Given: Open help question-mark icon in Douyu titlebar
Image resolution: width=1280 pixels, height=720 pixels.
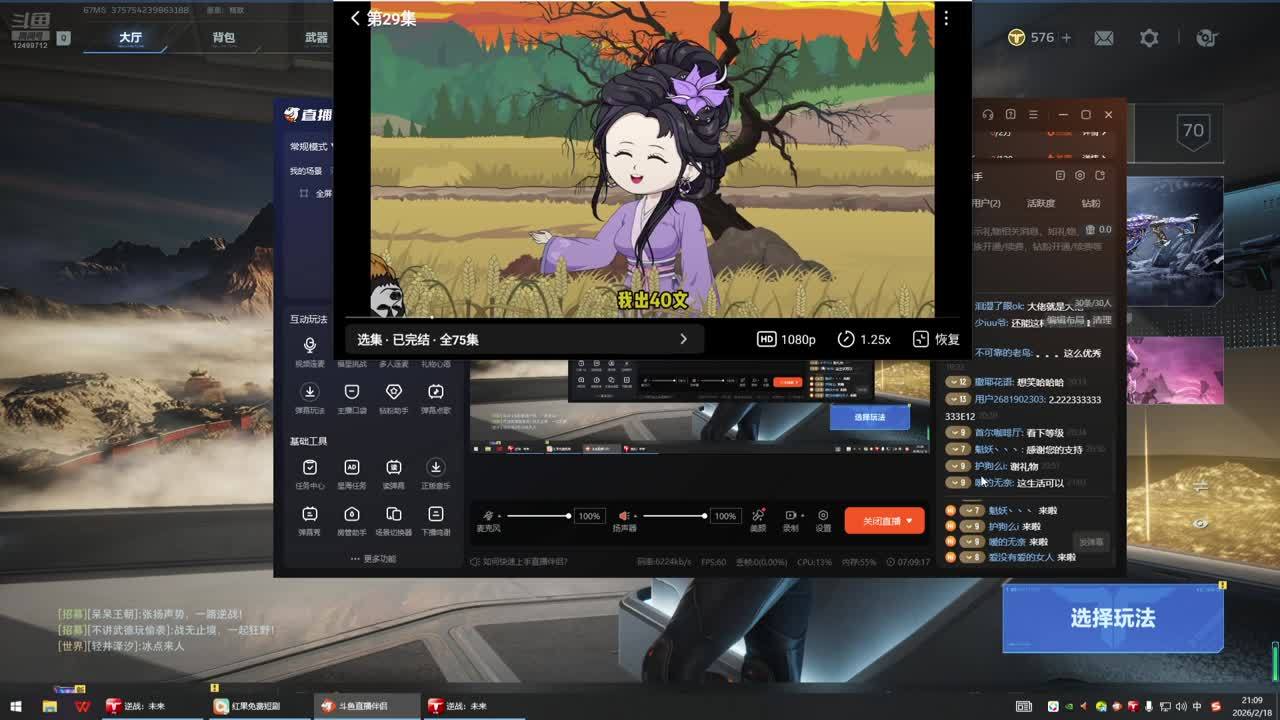Looking at the screenshot, I should 1011,115.
